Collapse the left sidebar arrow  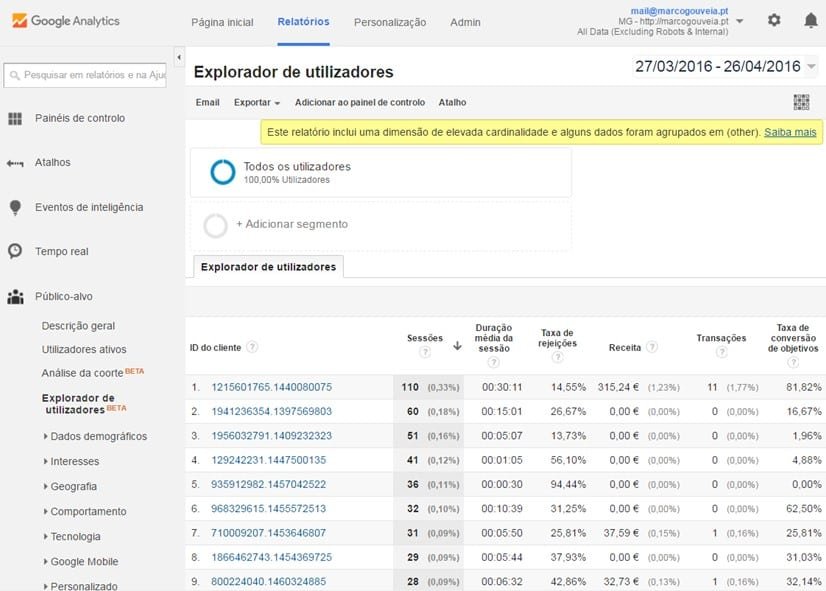[179, 58]
